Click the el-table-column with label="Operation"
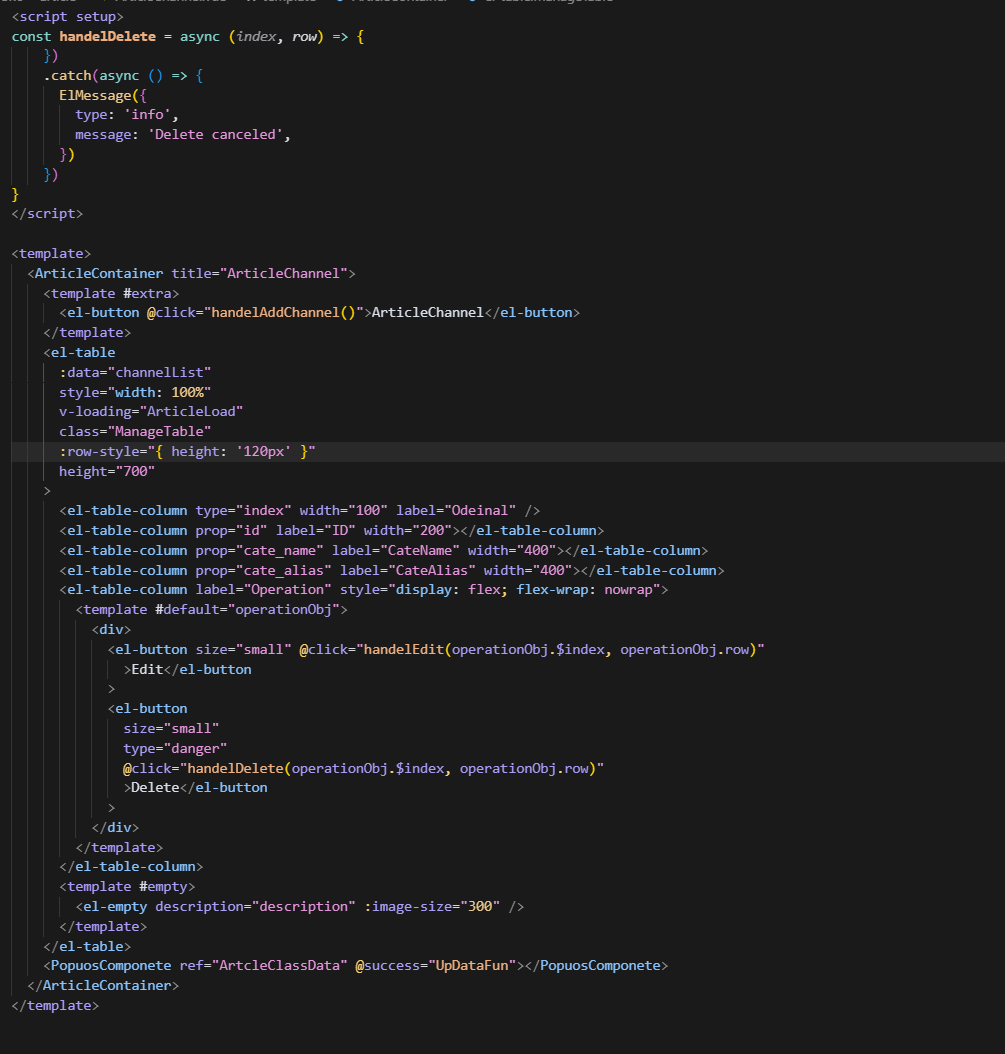Screen dimensions: 1005x1054 364,590
